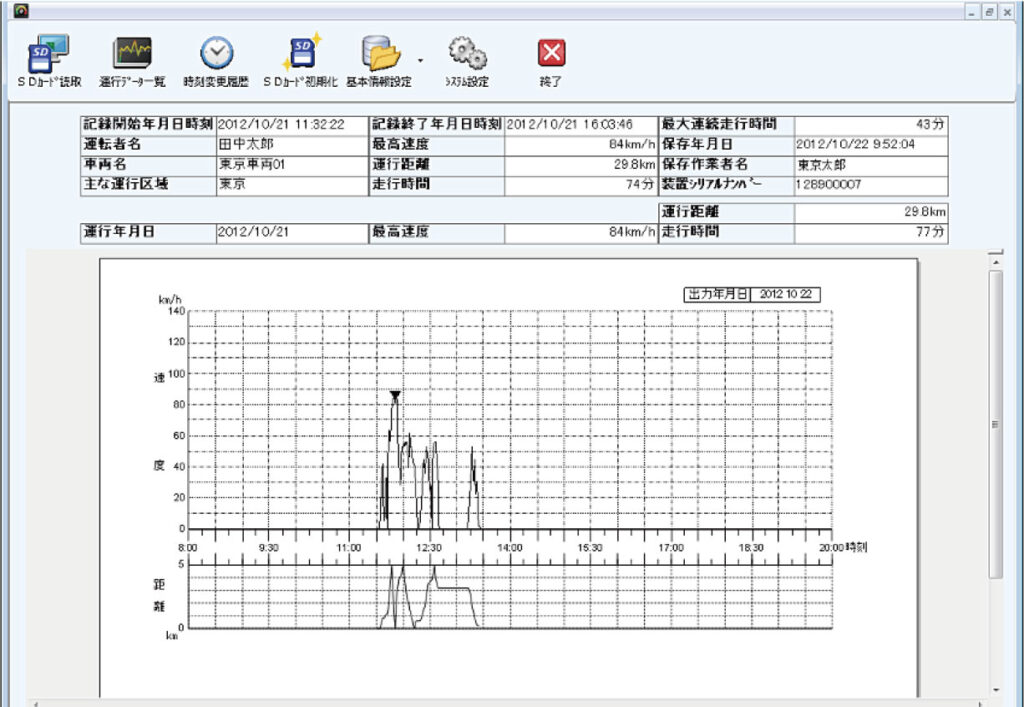Click the 装置シリアルナンバー label
This screenshot has width=1024, height=707.
point(712,185)
